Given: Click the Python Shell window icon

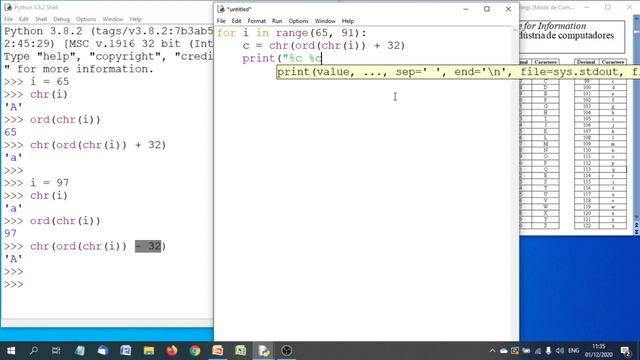Looking at the screenshot, I should [8, 7].
